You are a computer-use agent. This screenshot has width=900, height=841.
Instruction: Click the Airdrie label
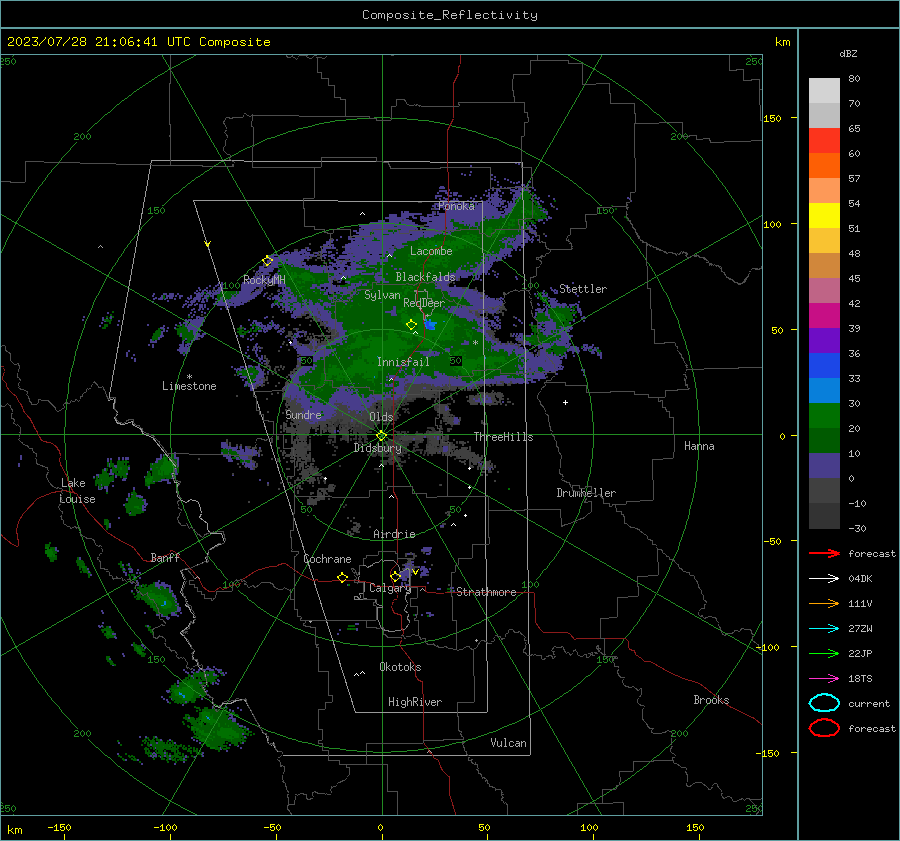[x=394, y=534]
